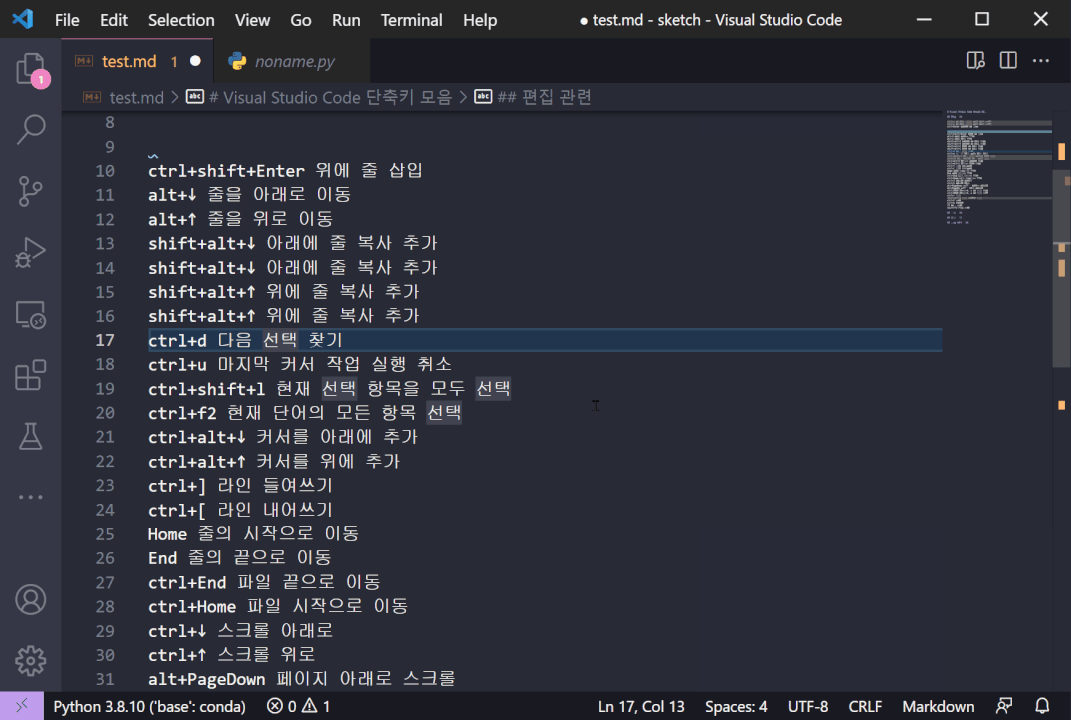Open the Remote Explorer view

31,315
